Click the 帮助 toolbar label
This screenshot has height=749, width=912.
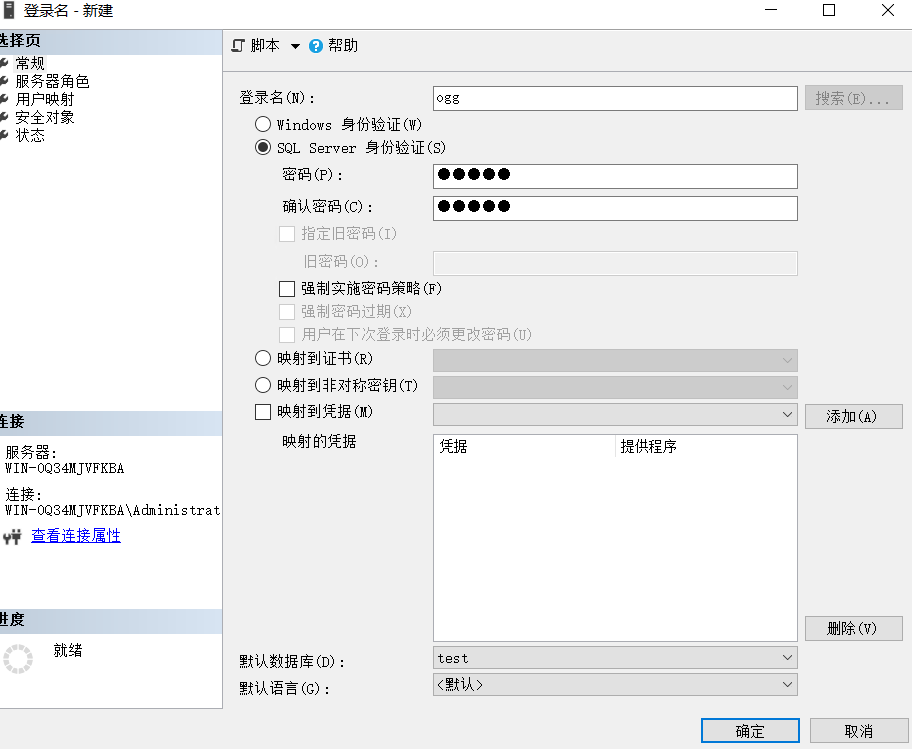click(343, 45)
